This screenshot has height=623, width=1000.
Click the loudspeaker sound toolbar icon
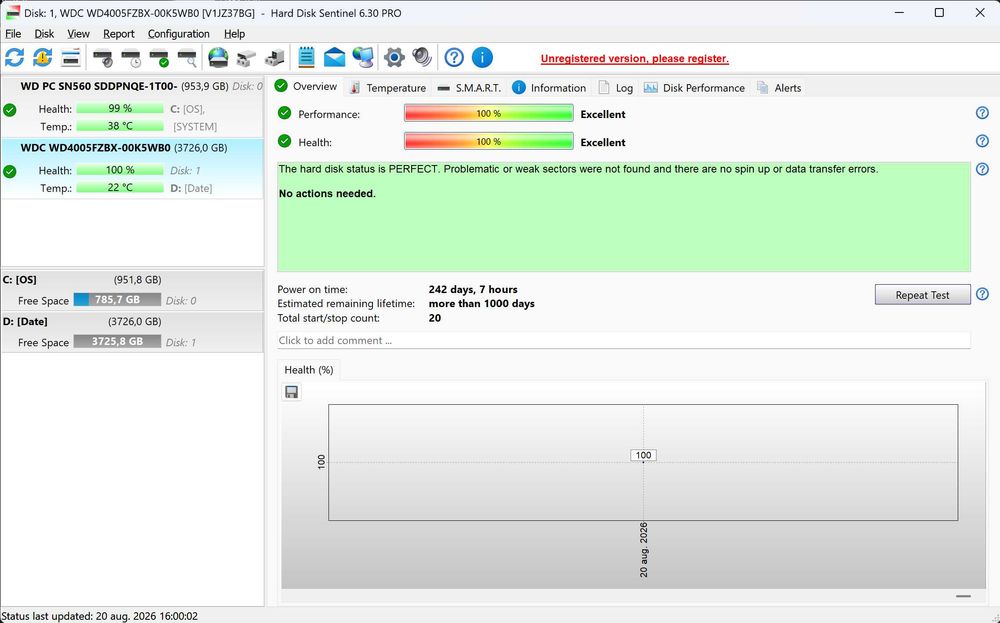point(422,57)
